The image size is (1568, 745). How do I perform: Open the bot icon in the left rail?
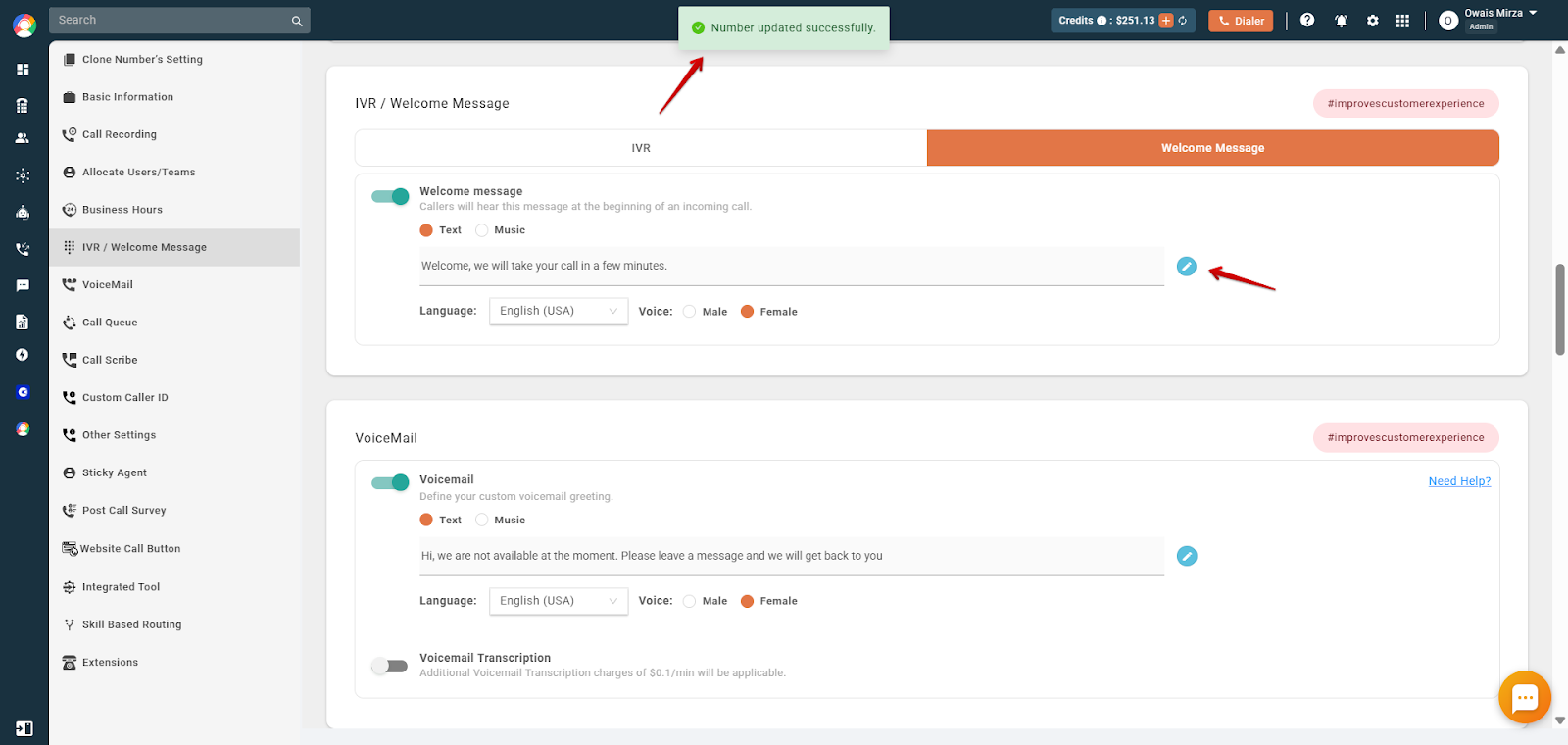click(x=23, y=212)
